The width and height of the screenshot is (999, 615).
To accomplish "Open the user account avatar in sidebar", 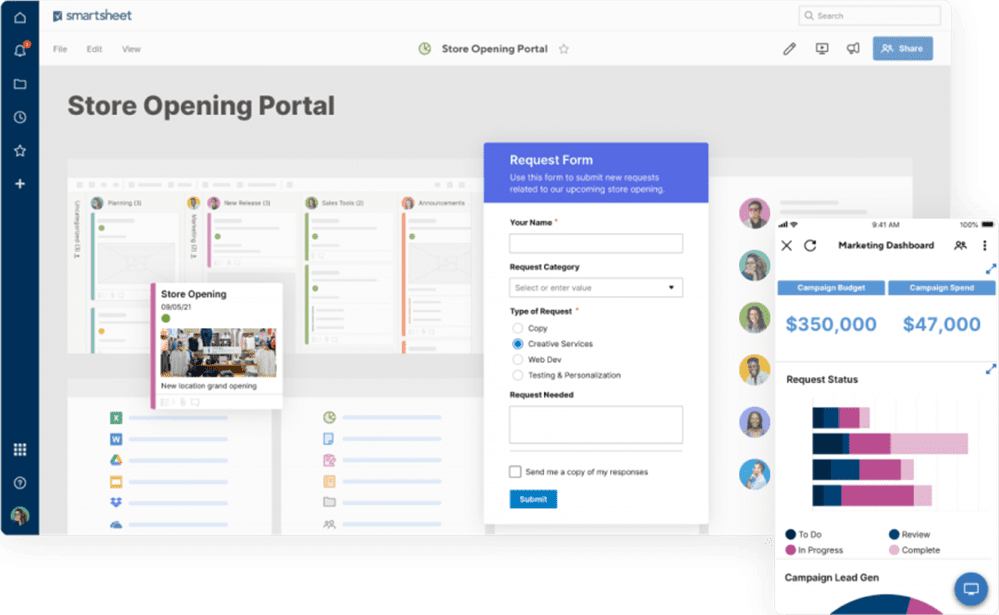I will pyautogui.click(x=20, y=516).
